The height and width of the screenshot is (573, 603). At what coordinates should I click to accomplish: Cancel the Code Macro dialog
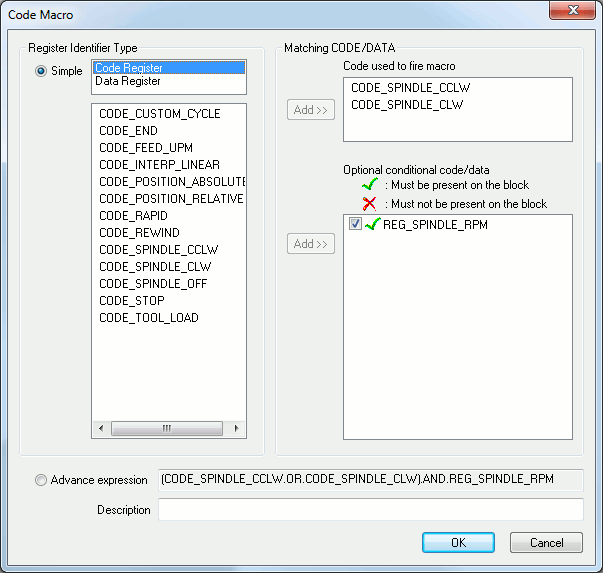pyautogui.click(x=546, y=543)
